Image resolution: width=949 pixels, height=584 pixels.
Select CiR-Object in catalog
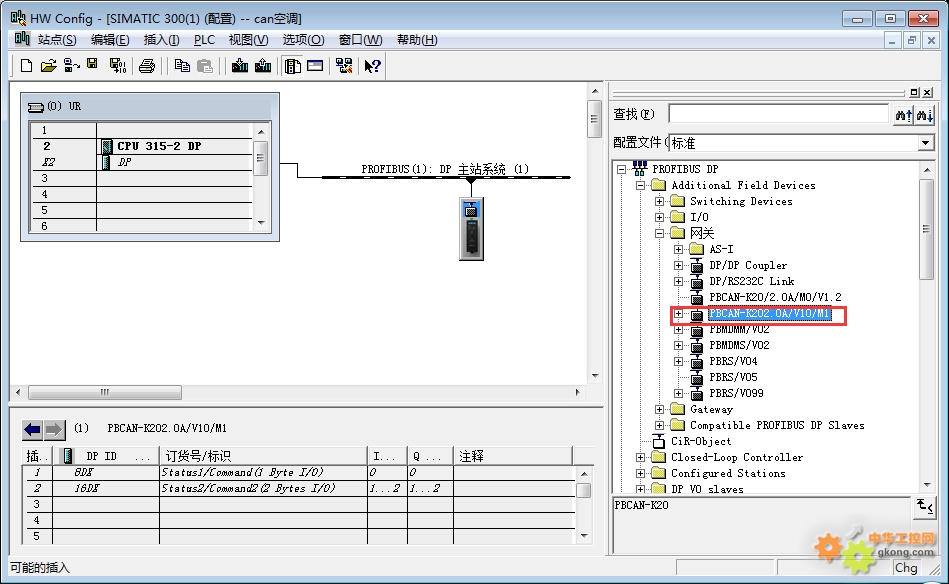pos(701,441)
